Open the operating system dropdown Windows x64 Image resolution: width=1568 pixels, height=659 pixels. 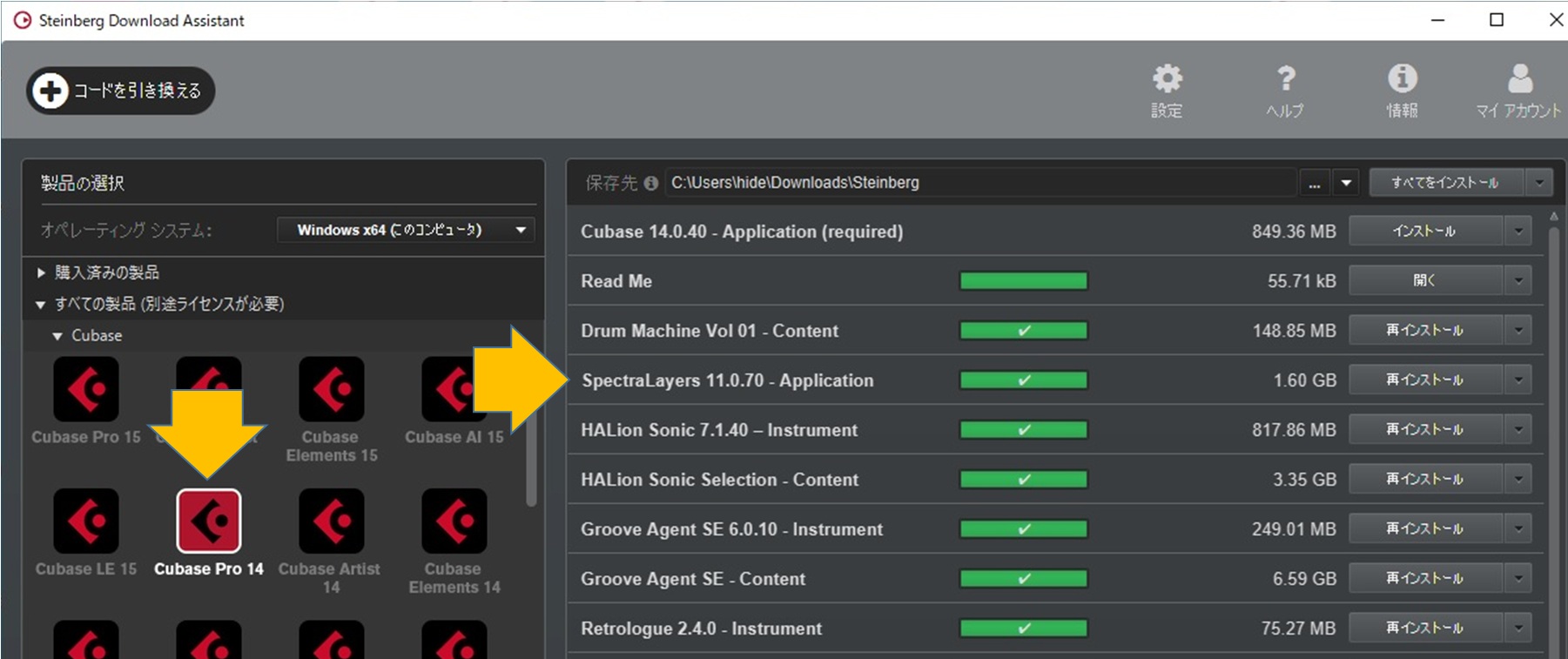coord(406,230)
